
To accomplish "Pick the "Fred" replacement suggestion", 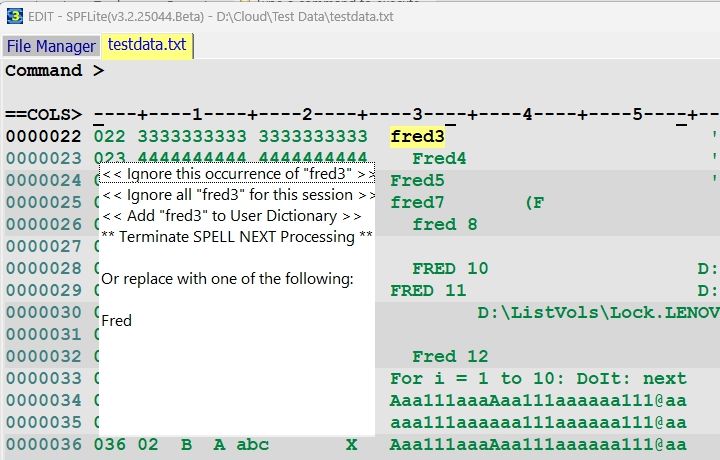I will (x=117, y=321).
